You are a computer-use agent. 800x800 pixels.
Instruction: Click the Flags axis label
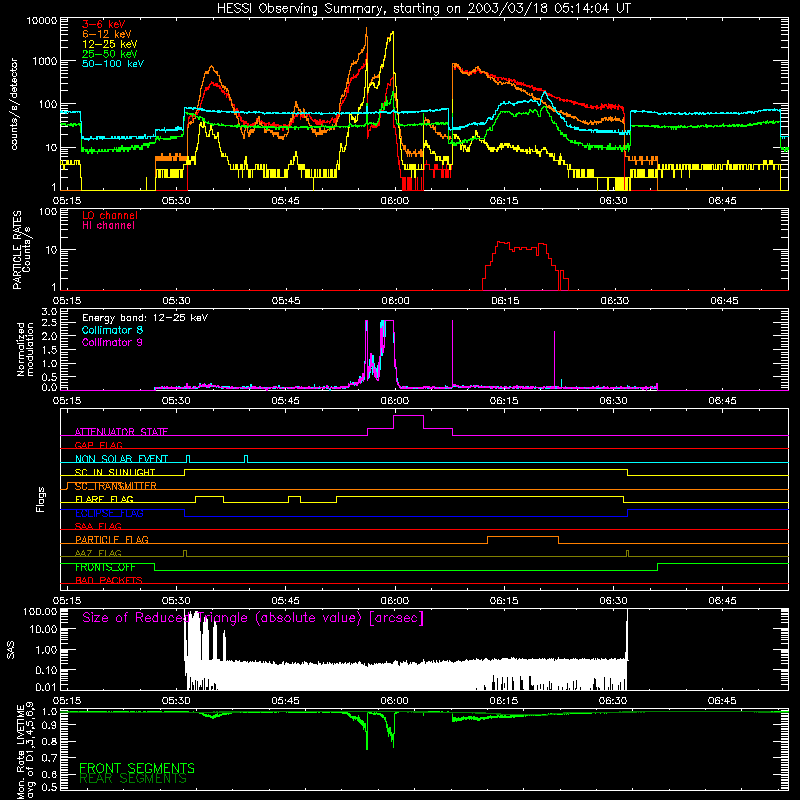pyautogui.click(x=41, y=499)
